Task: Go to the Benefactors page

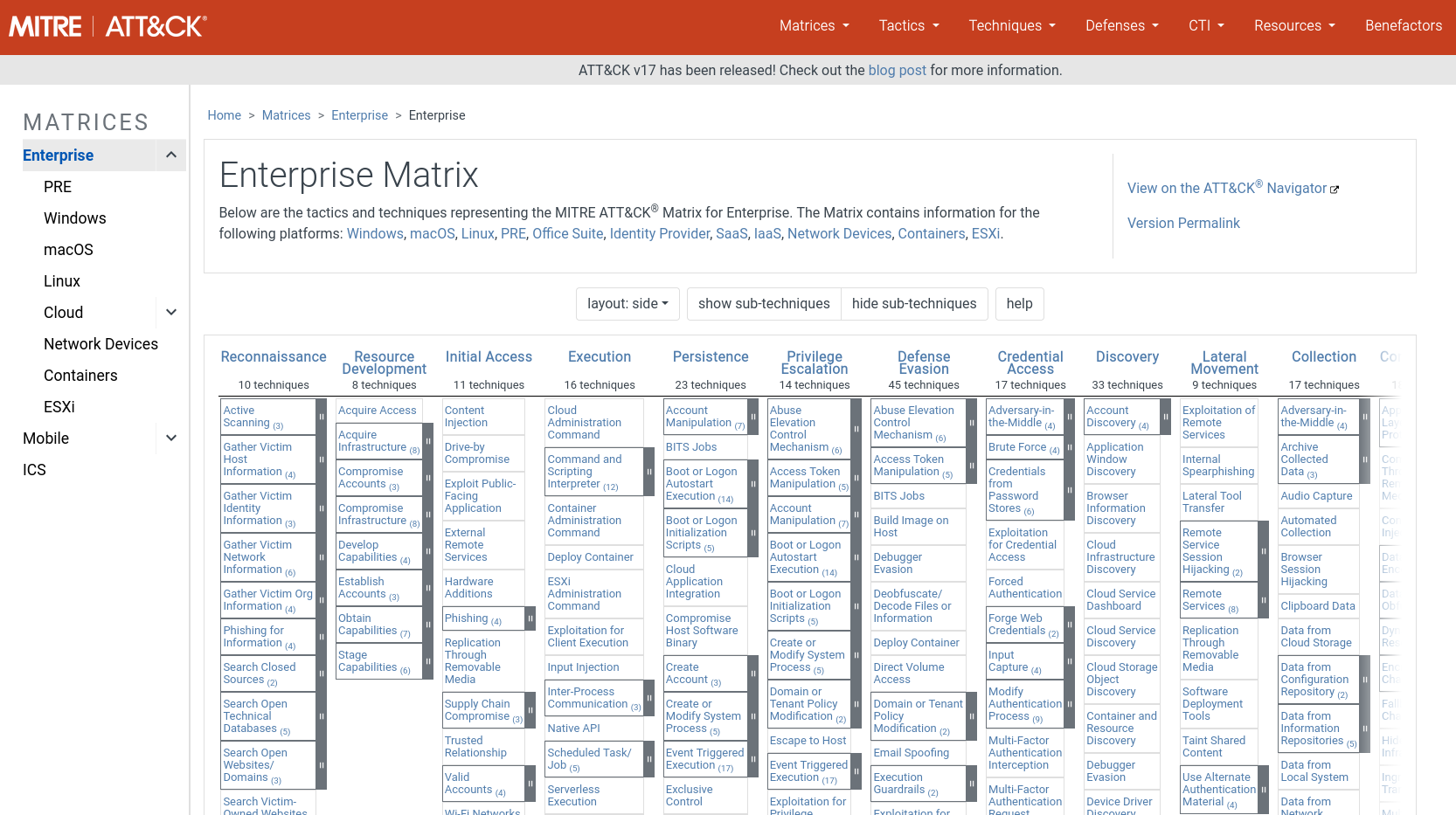Action: pyautogui.click(x=1404, y=26)
